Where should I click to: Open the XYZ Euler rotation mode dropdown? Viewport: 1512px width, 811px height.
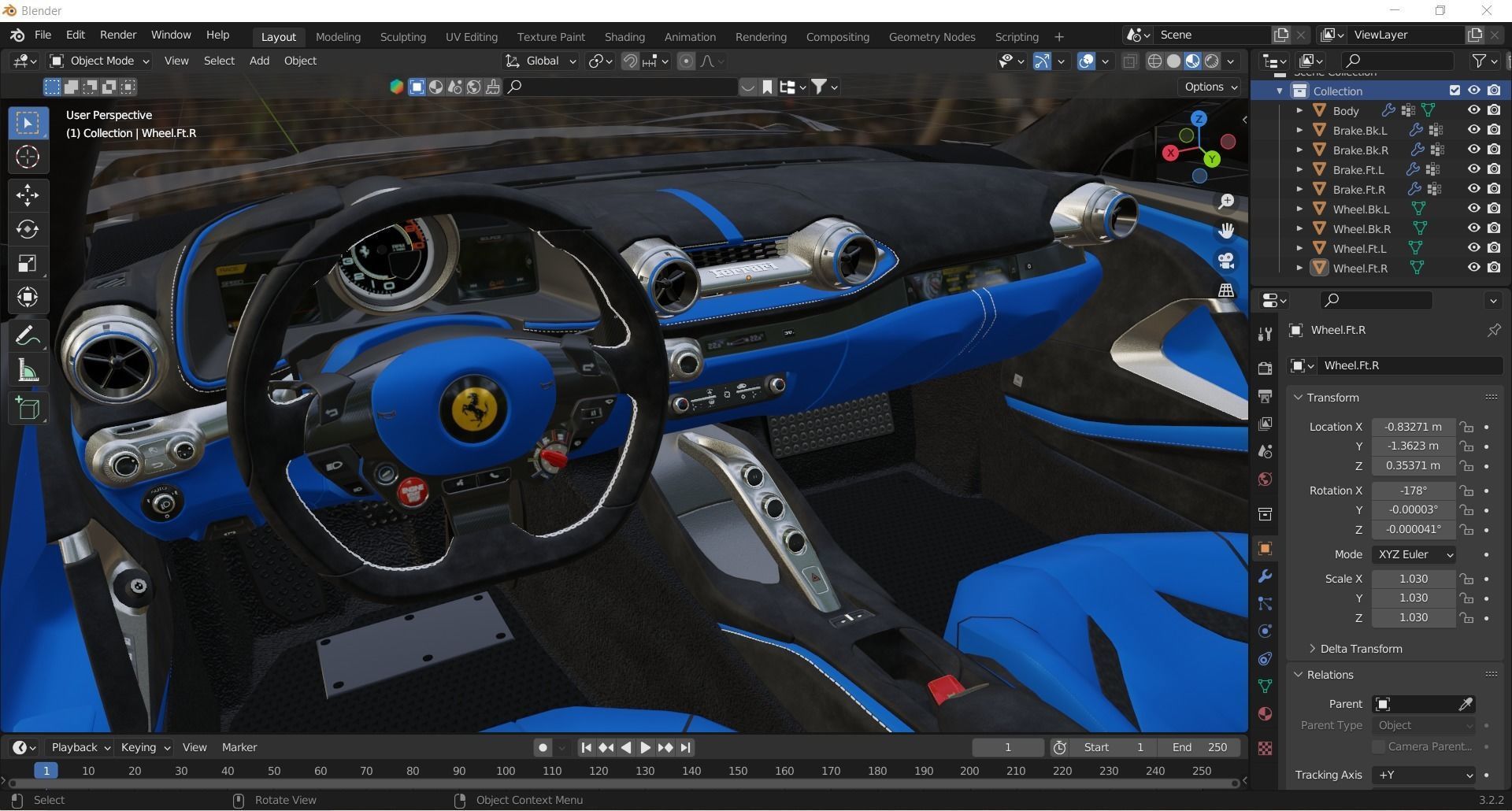(1414, 555)
